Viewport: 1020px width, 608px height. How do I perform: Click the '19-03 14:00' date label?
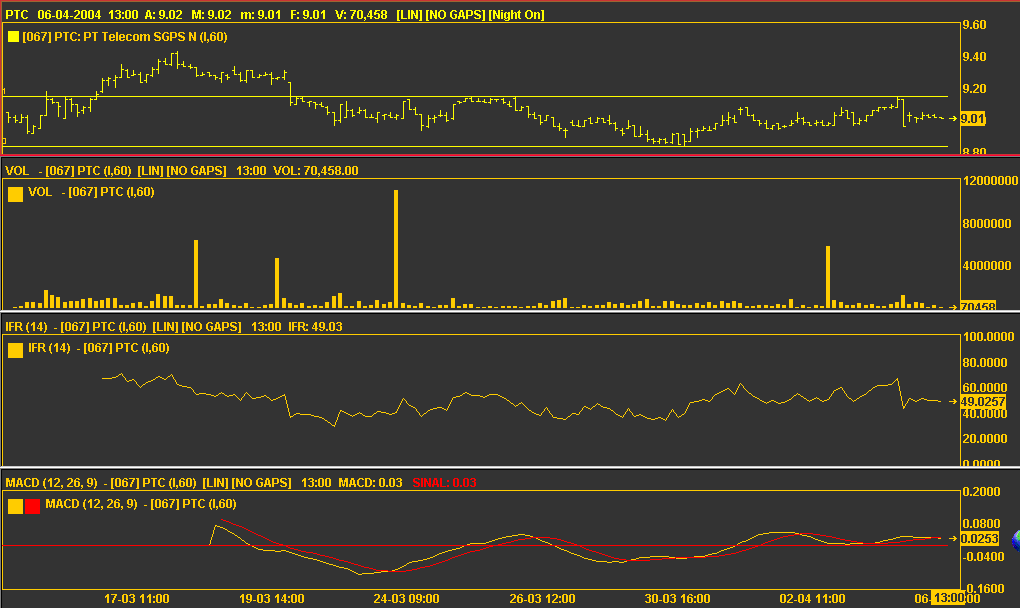point(272,599)
